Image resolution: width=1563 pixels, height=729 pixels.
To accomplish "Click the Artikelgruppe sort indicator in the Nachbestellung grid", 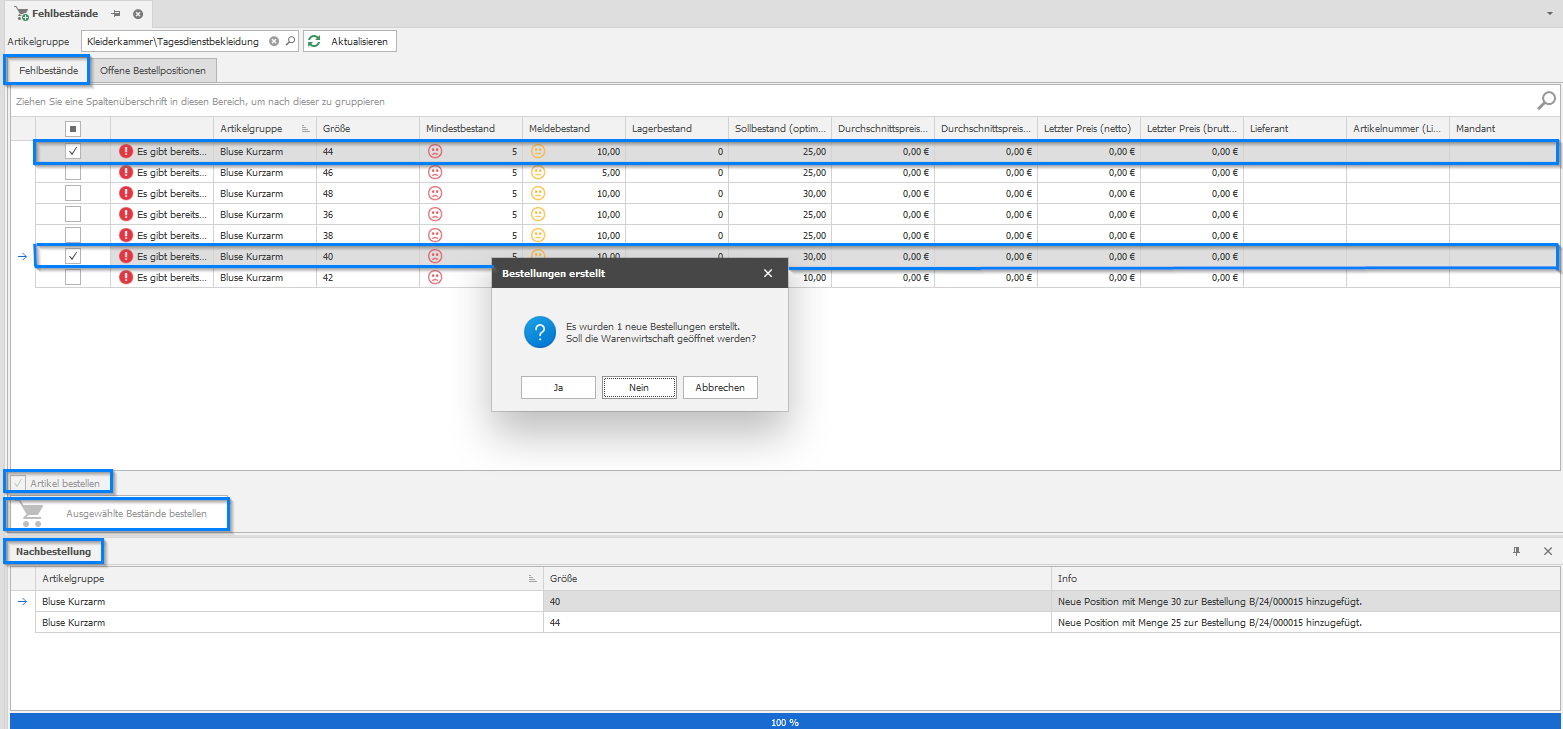I will coord(532,579).
